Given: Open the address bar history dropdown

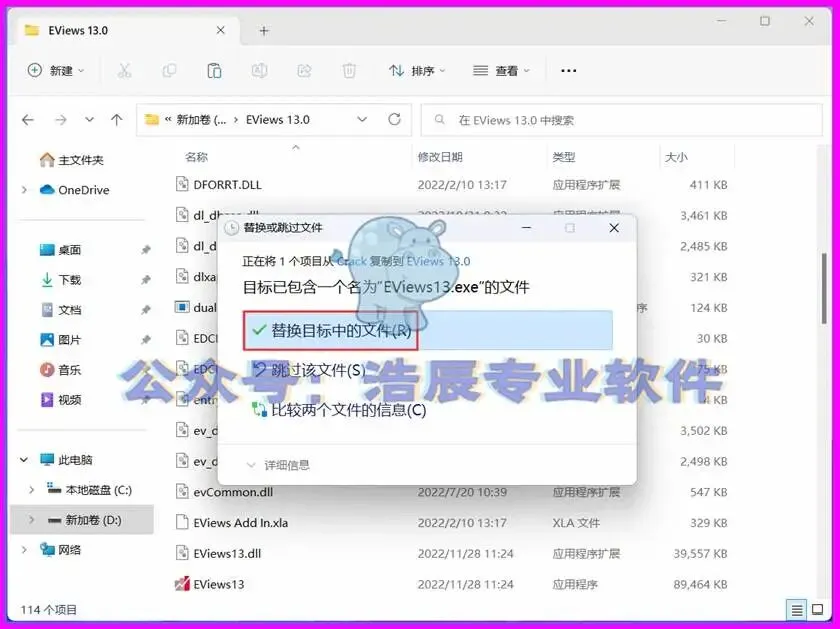Looking at the screenshot, I should (x=362, y=119).
